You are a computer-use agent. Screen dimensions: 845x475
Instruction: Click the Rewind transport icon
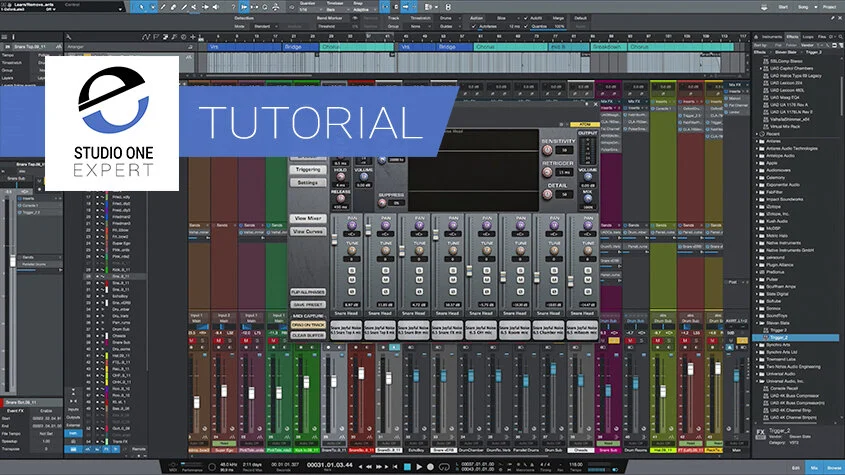click(370, 467)
